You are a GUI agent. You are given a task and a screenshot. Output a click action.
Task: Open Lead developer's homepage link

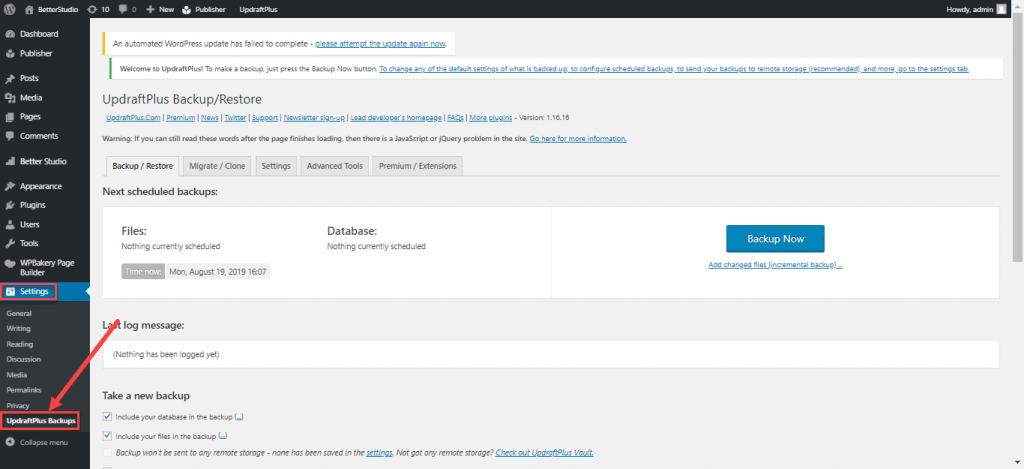(x=396, y=118)
